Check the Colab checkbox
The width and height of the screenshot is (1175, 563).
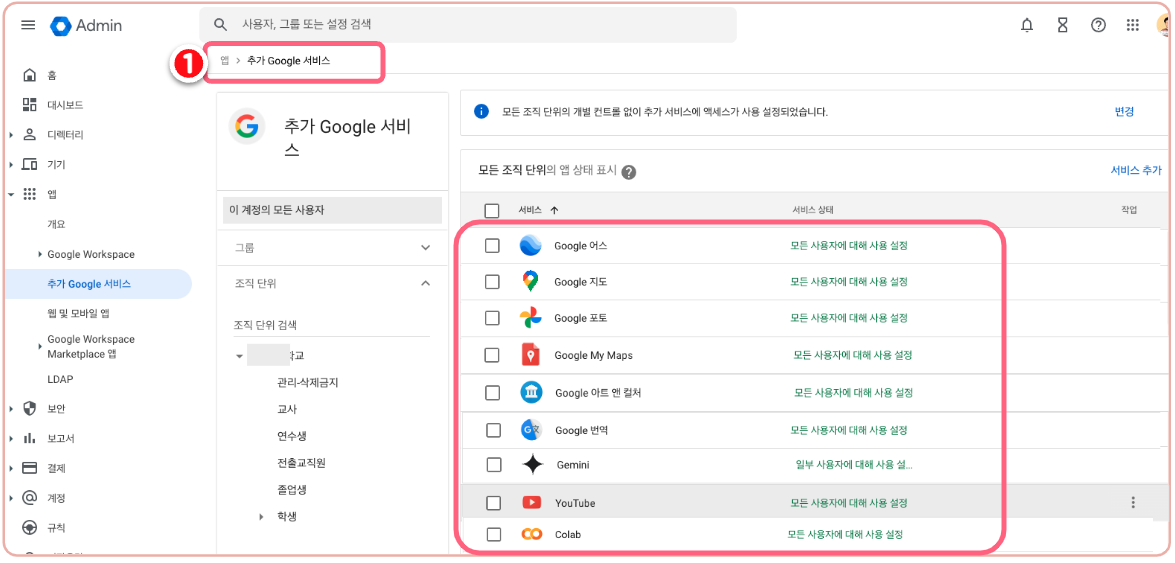[x=493, y=535]
